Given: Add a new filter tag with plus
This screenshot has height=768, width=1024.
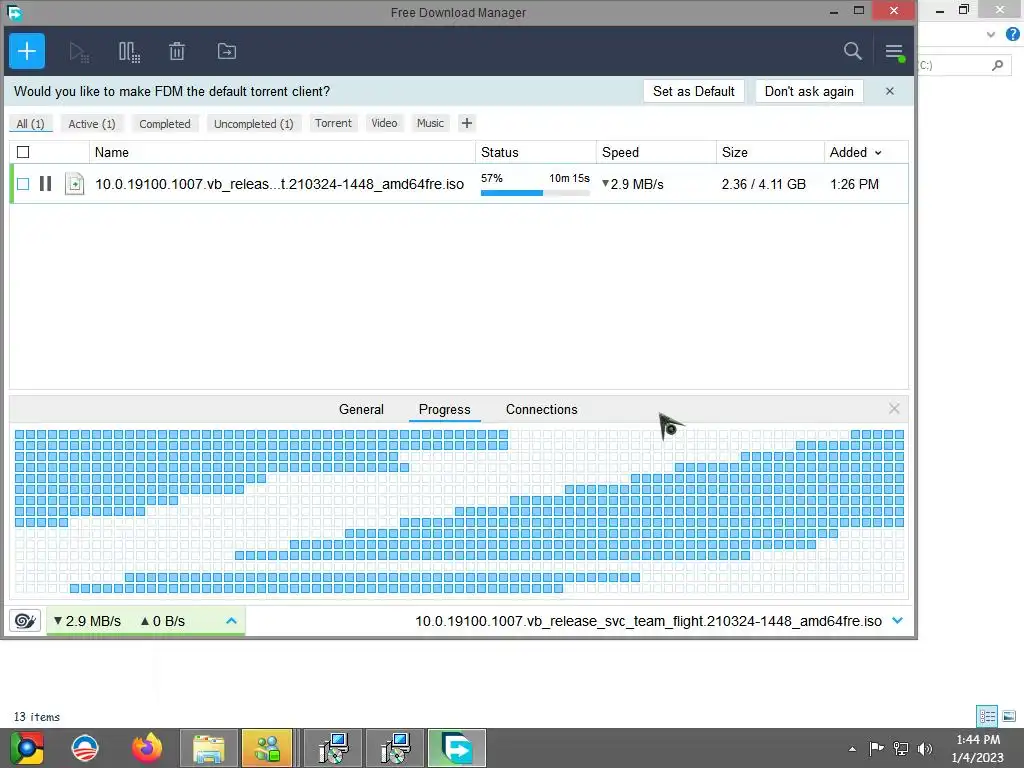Looking at the screenshot, I should (466, 123).
